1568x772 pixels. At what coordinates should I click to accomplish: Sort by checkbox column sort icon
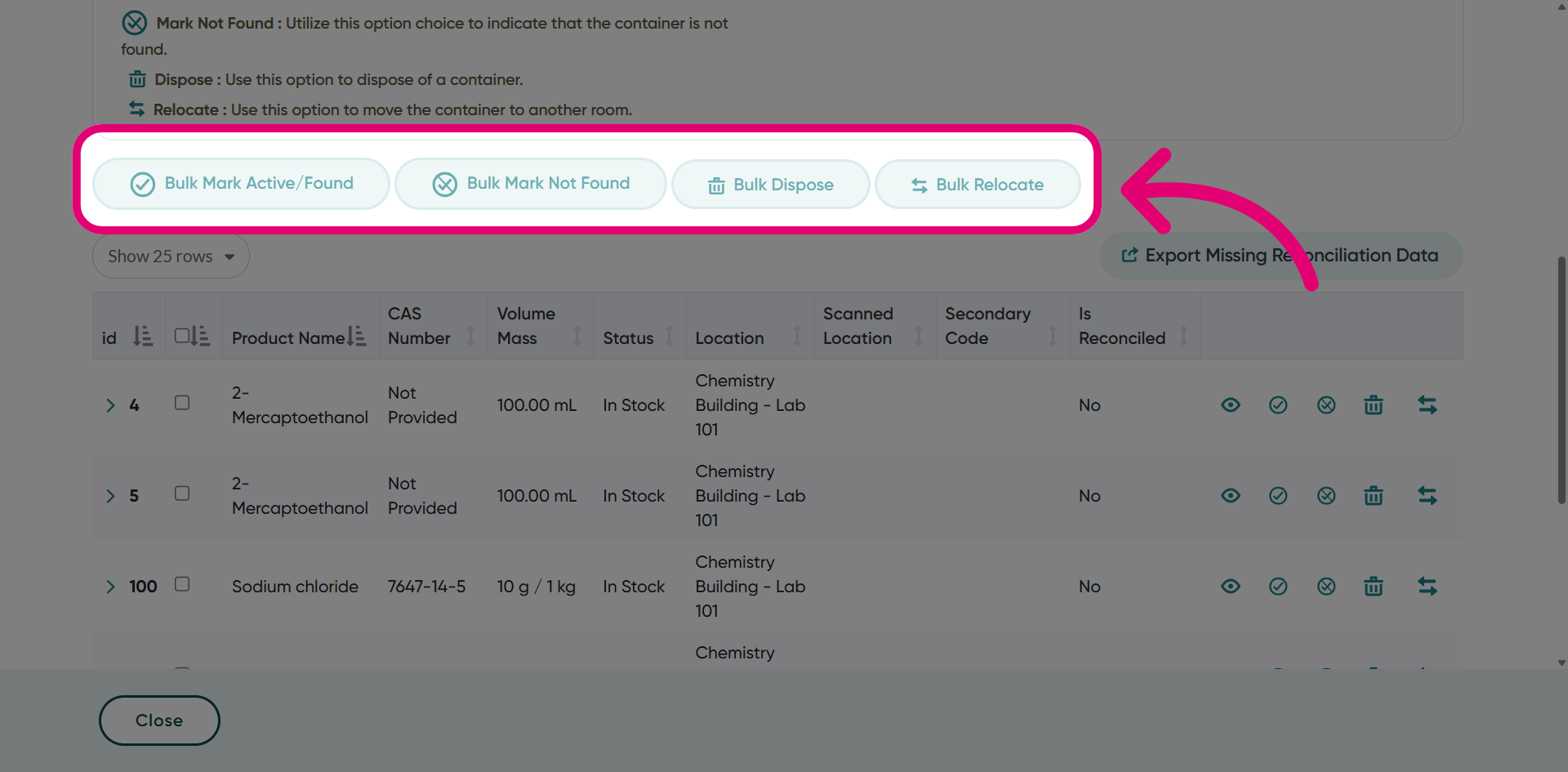tap(201, 336)
